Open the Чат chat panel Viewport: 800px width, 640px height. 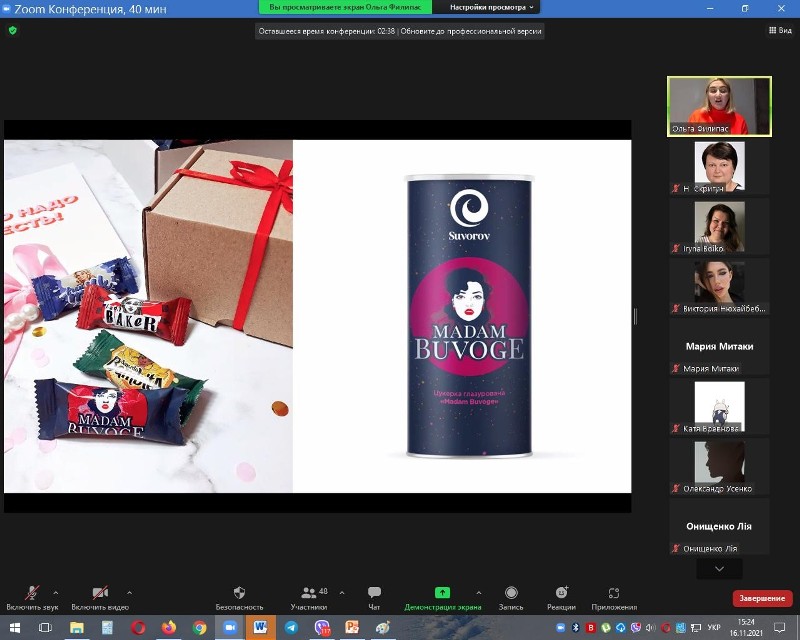tap(374, 598)
